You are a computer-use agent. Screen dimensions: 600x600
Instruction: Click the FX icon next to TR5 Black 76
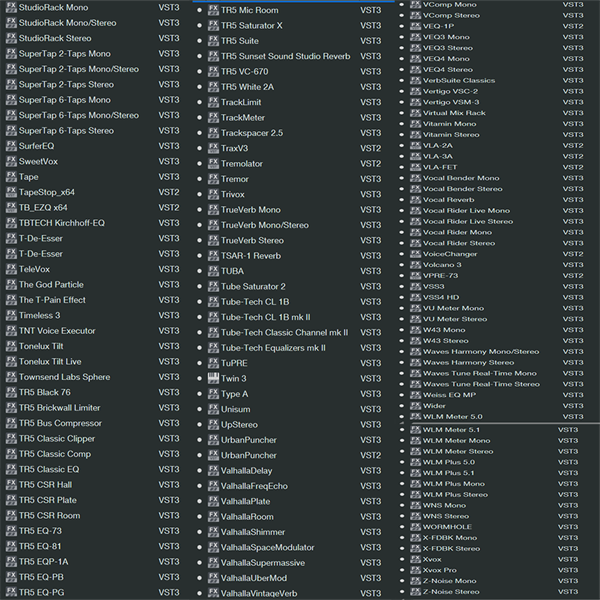[x=11, y=392]
